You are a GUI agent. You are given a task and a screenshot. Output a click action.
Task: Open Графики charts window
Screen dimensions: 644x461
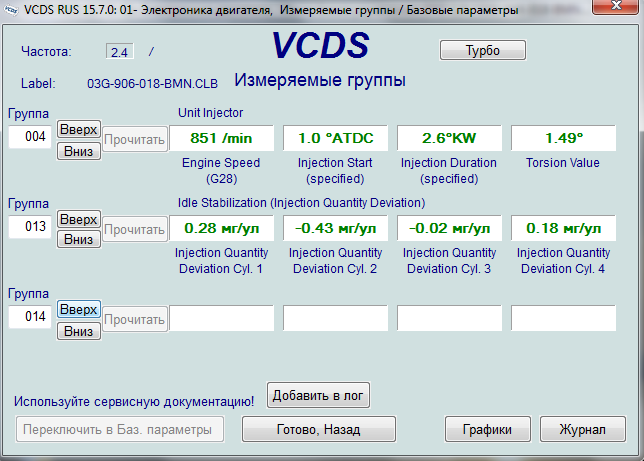487,429
